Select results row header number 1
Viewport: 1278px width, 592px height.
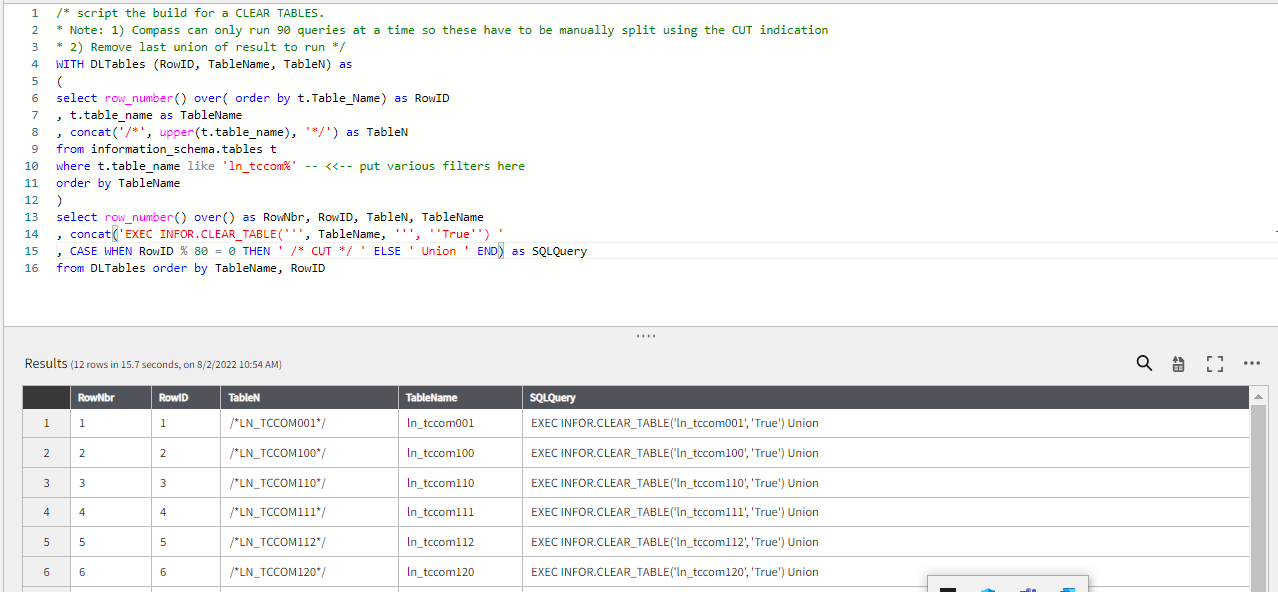tap(46, 423)
